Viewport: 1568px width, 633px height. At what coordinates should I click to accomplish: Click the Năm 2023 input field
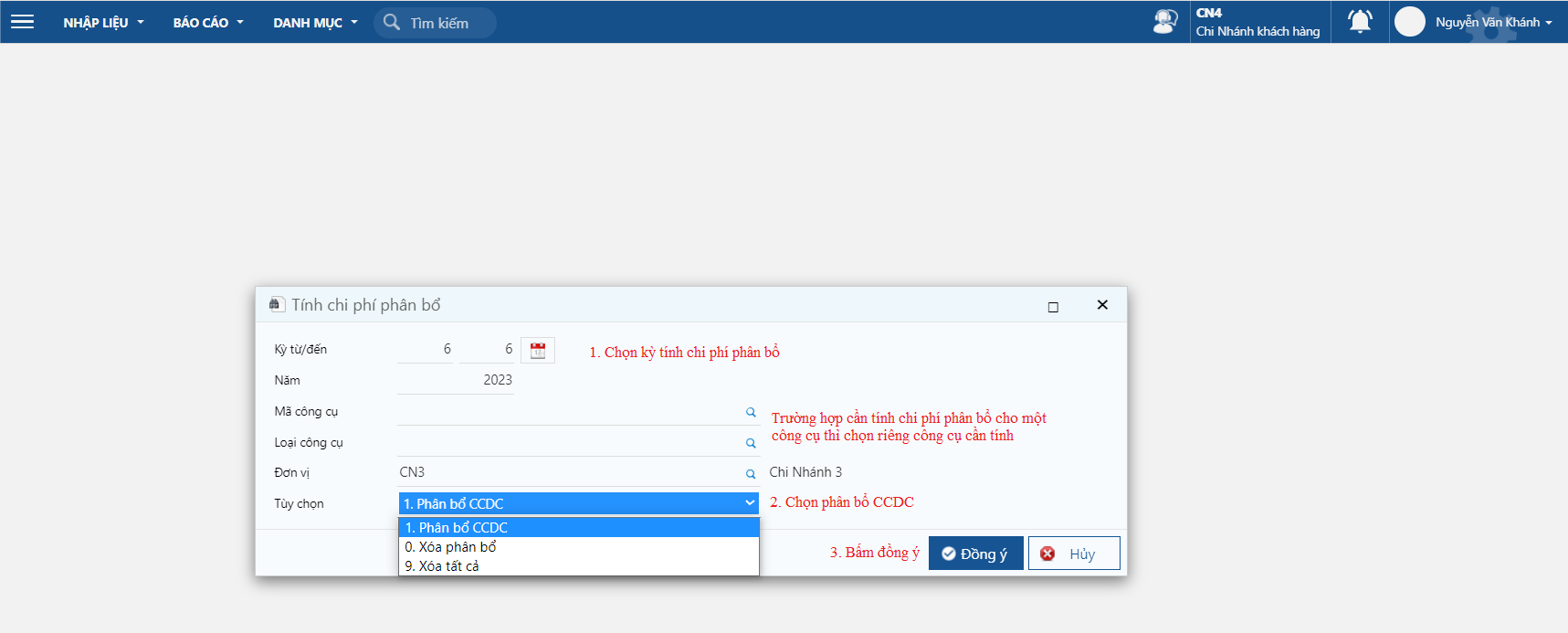click(x=456, y=380)
